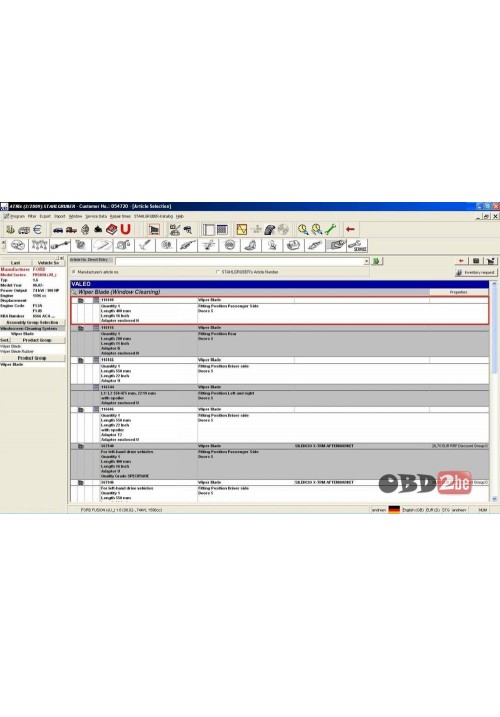
Task: Open the STAHLGRUBER-Katalog menu
Action: click(x=154, y=216)
